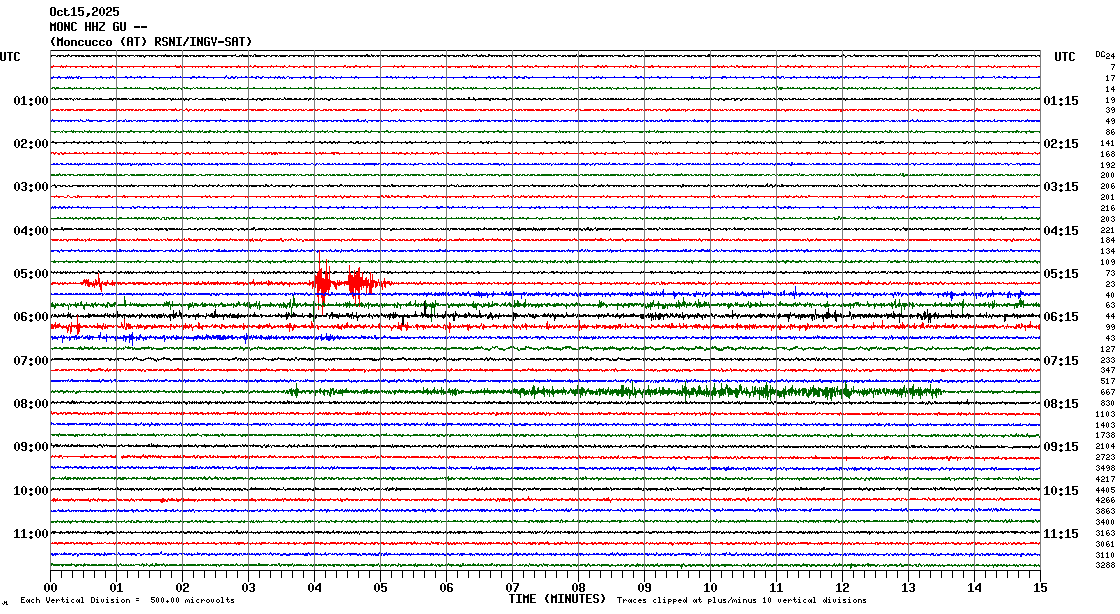Select minute 00 tick on the bottom axis

click(x=51, y=588)
